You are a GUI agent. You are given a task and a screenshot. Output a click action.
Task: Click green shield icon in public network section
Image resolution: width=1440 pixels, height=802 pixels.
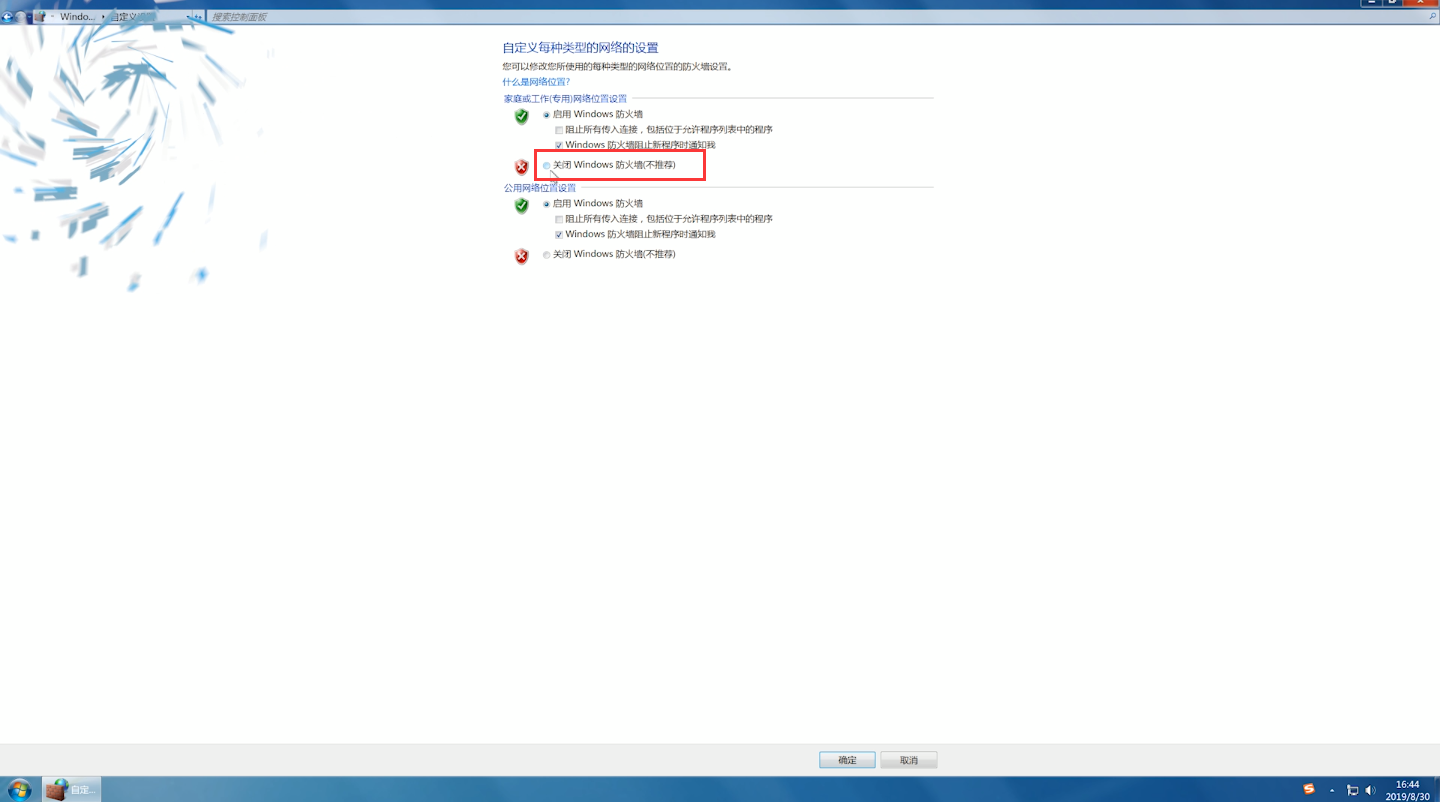click(x=521, y=206)
